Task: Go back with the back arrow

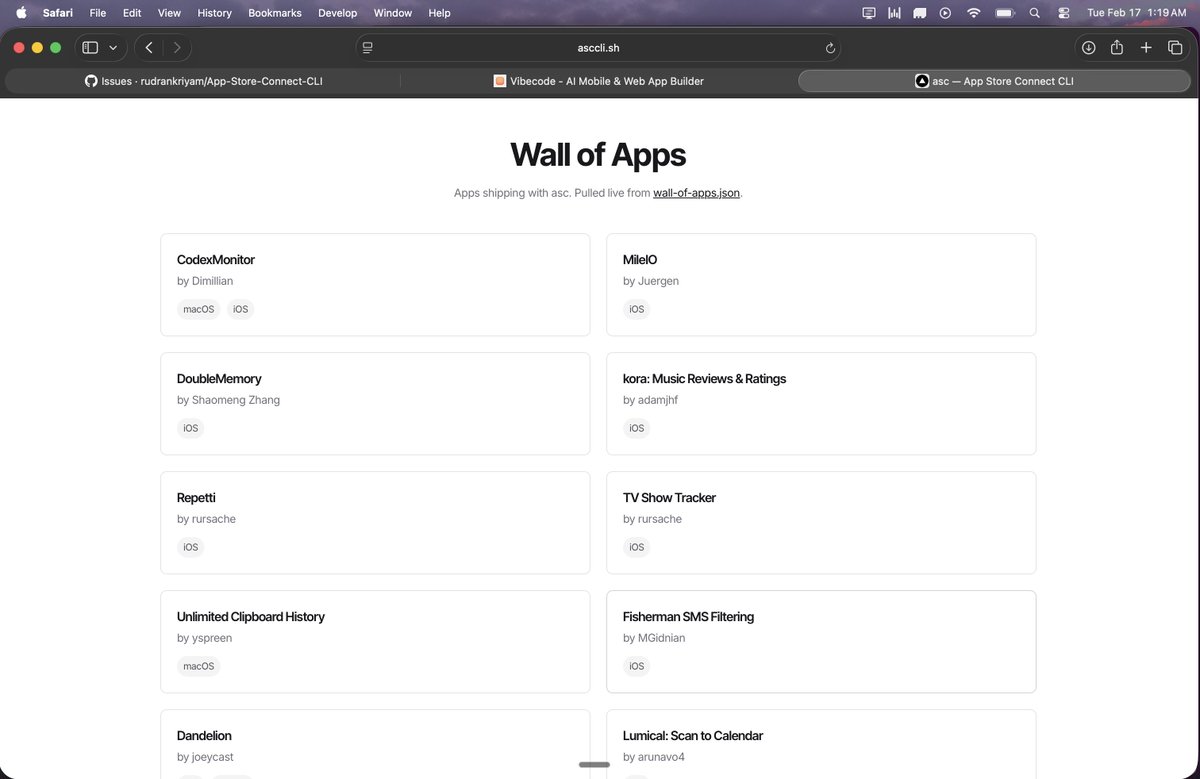Action: (x=149, y=47)
